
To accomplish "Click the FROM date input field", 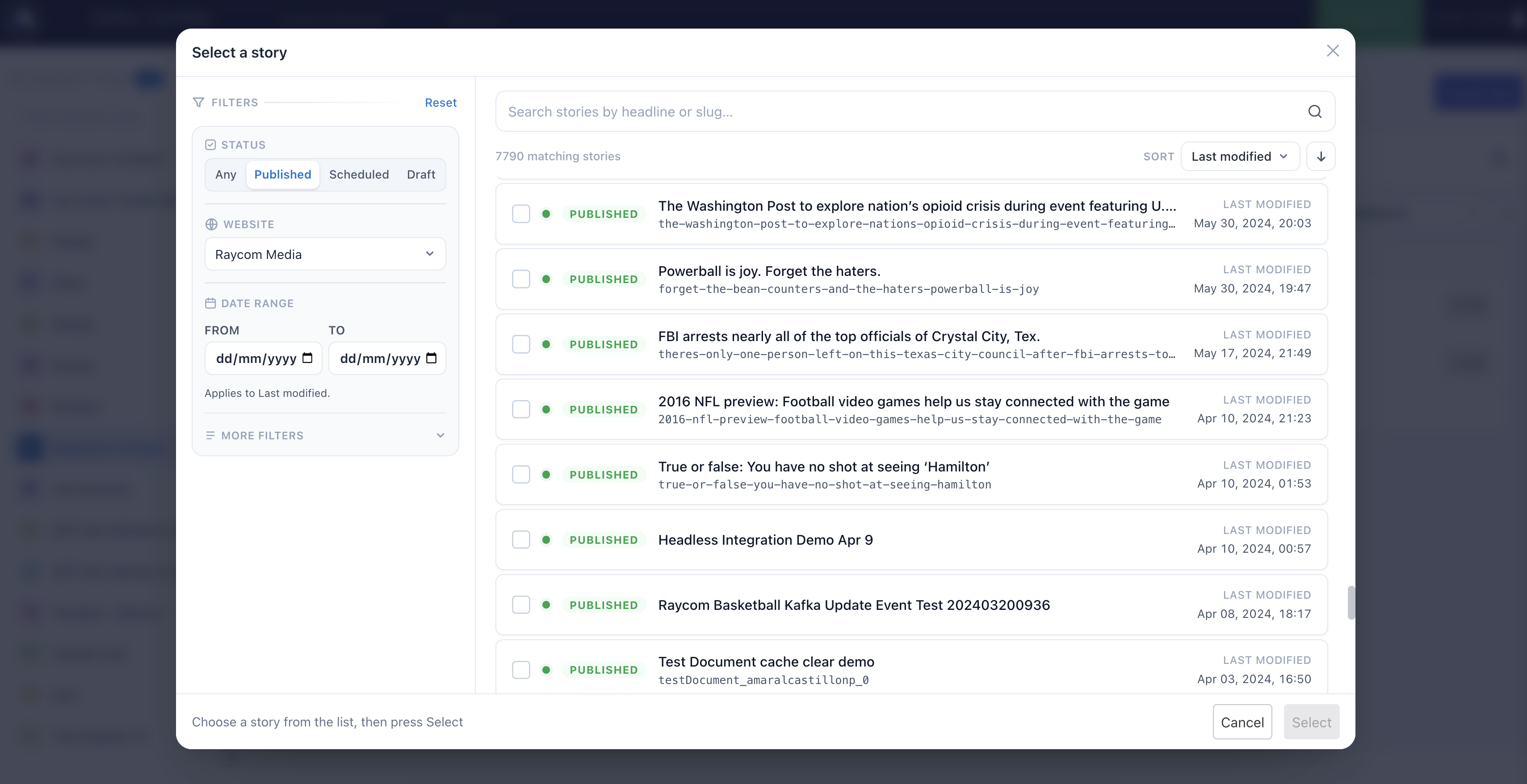I will [263, 358].
